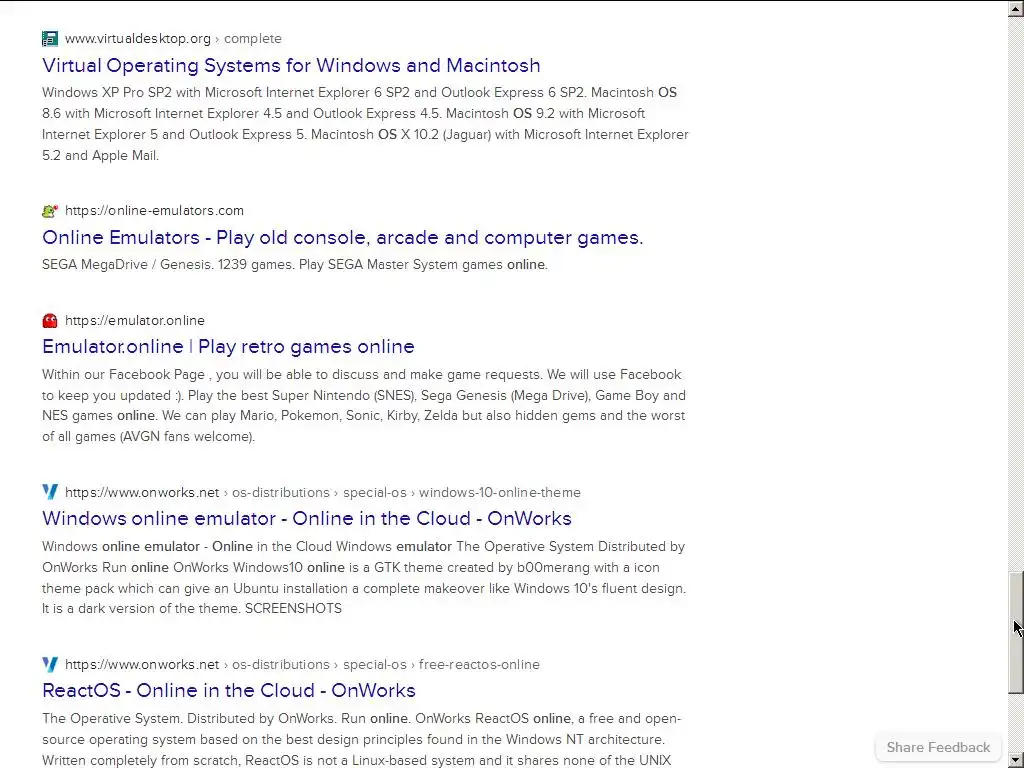
Task: Click the 'The Operative System. Distributed' snippet
Action: (x=361, y=740)
